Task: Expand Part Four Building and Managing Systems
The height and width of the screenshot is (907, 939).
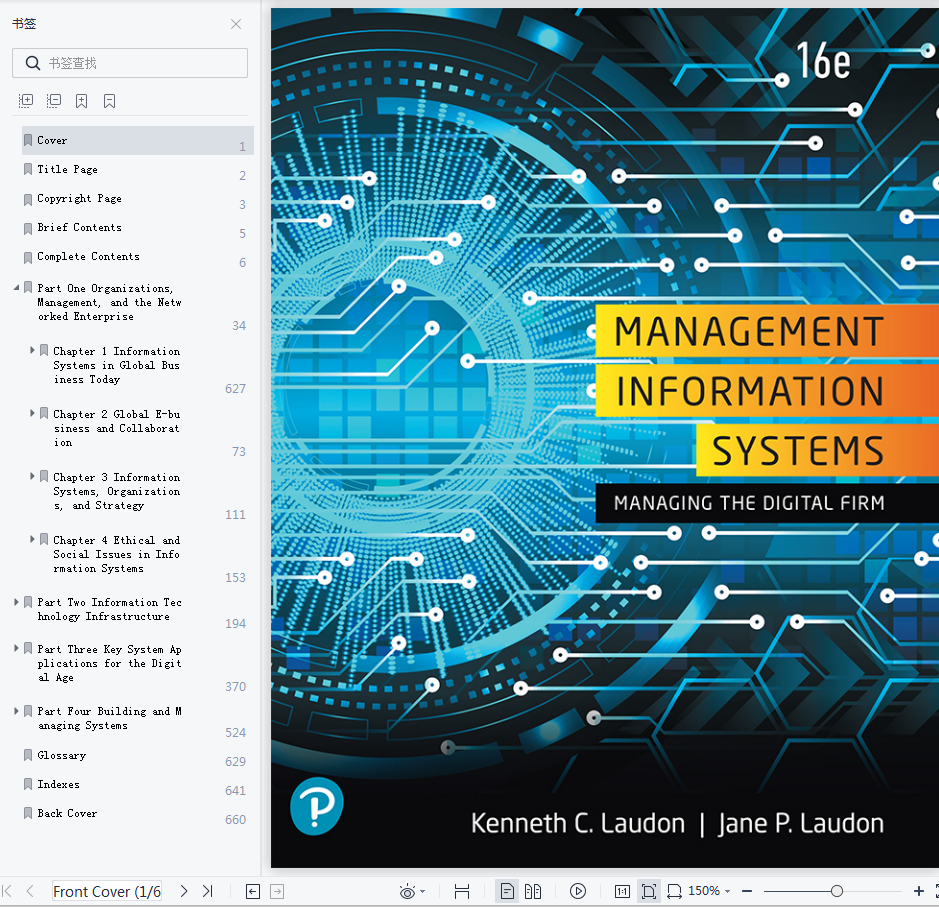Action: (x=17, y=711)
